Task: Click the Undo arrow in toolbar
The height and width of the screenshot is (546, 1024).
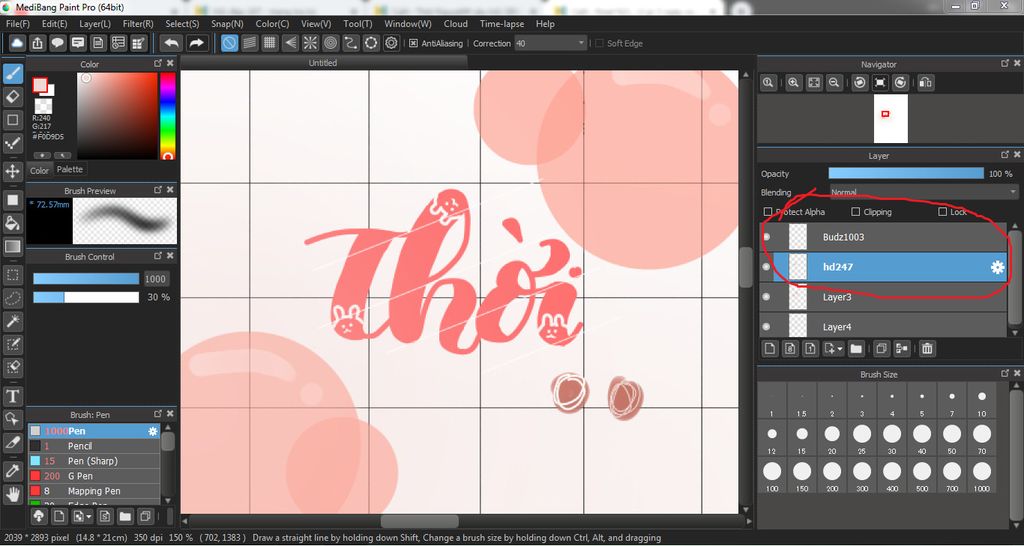Action: [172, 43]
